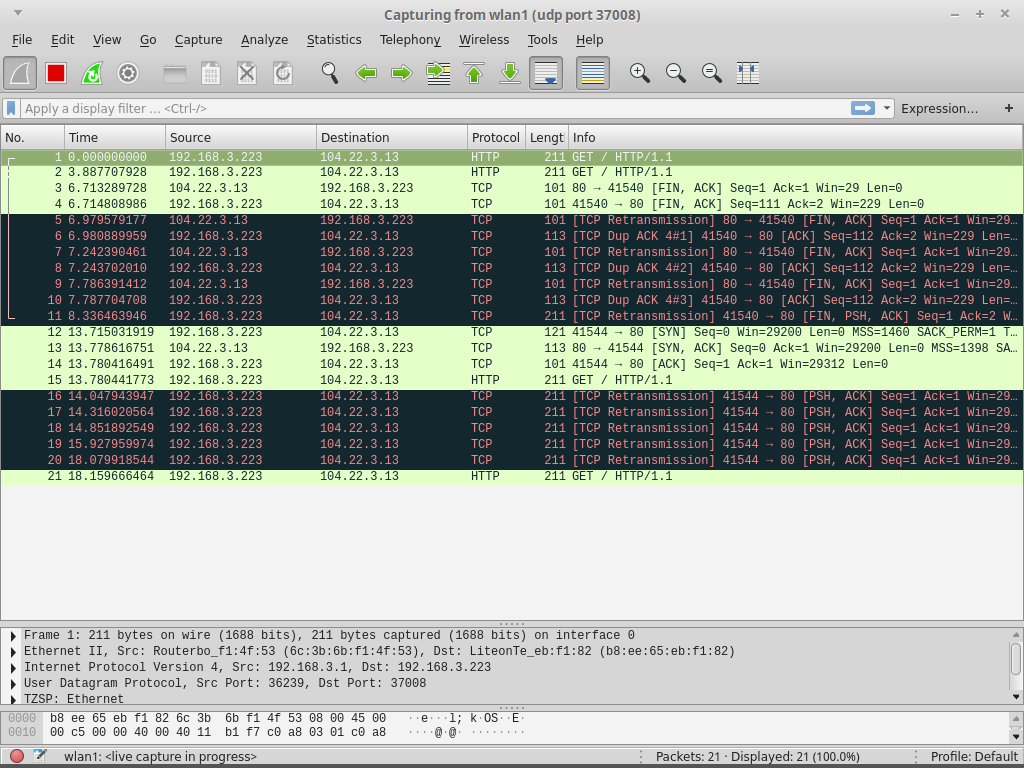
Task: Click the start capture shark fin icon
Action: click(x=20, y=72)
